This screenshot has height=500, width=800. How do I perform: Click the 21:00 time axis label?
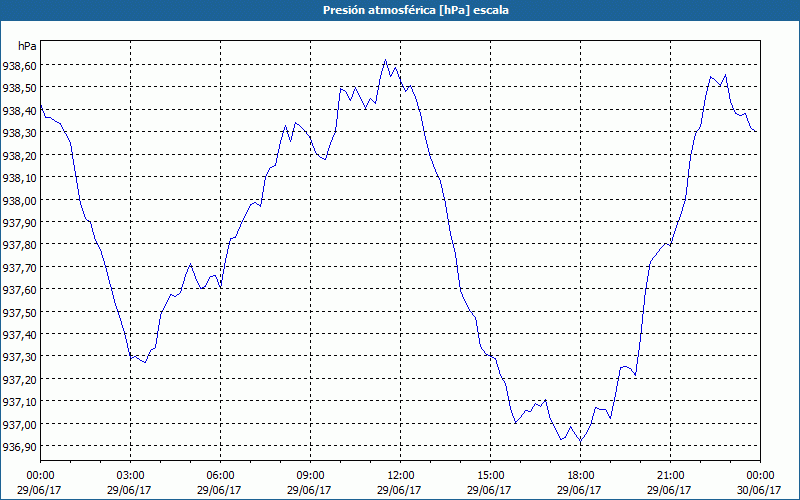point(670,476)
